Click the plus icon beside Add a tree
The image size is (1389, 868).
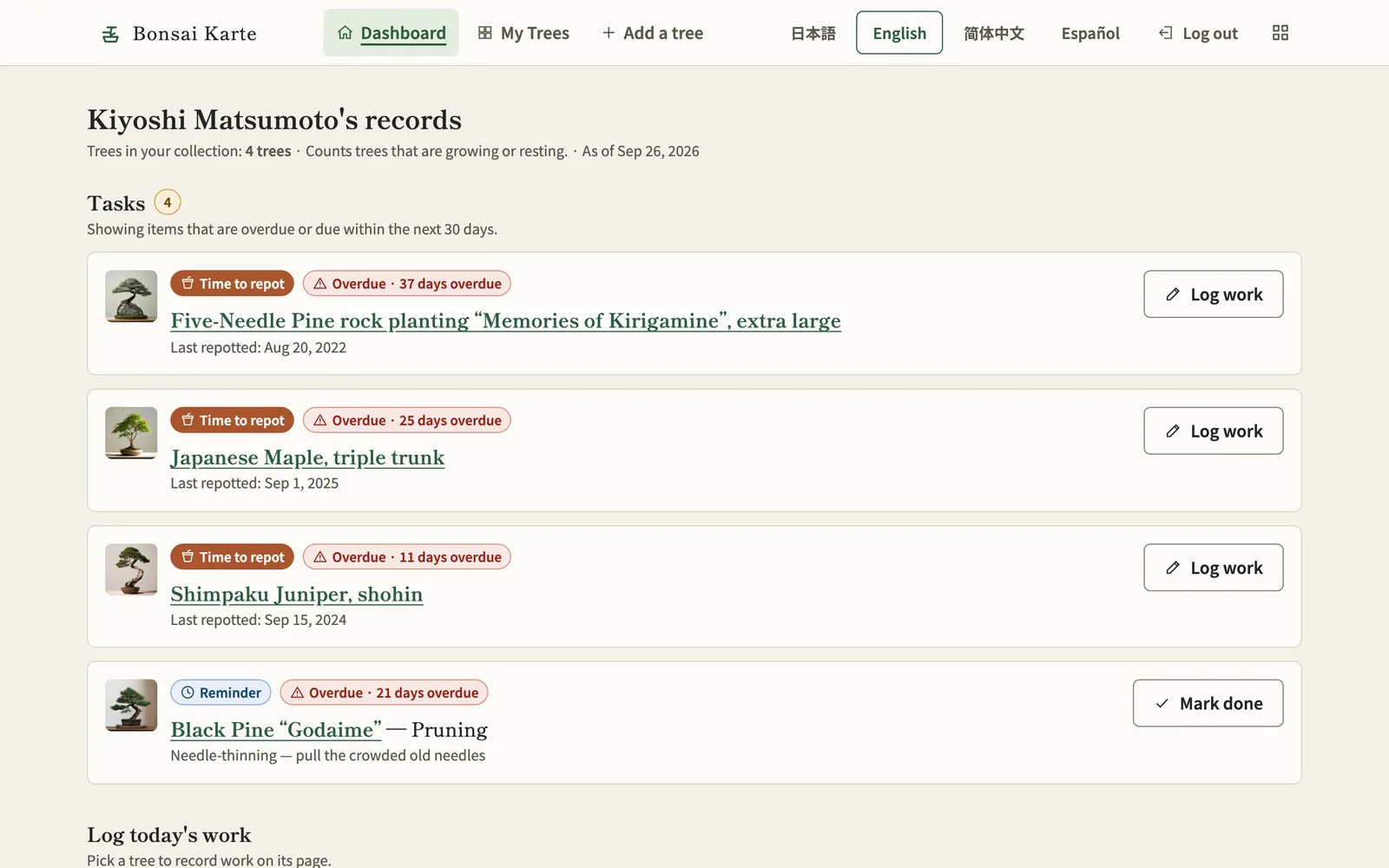609,33
